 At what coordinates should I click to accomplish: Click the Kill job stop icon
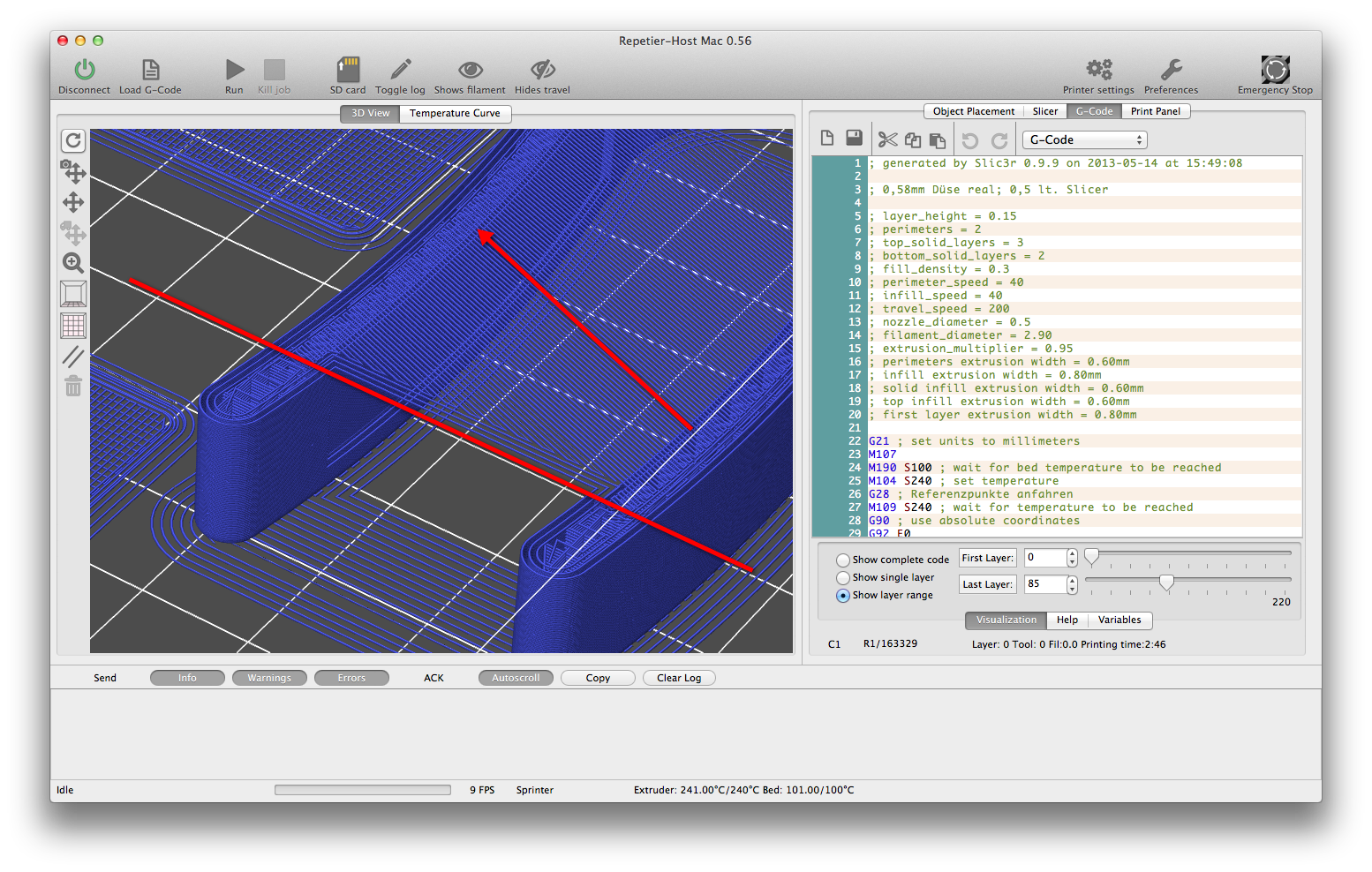[x=275, y=70]
